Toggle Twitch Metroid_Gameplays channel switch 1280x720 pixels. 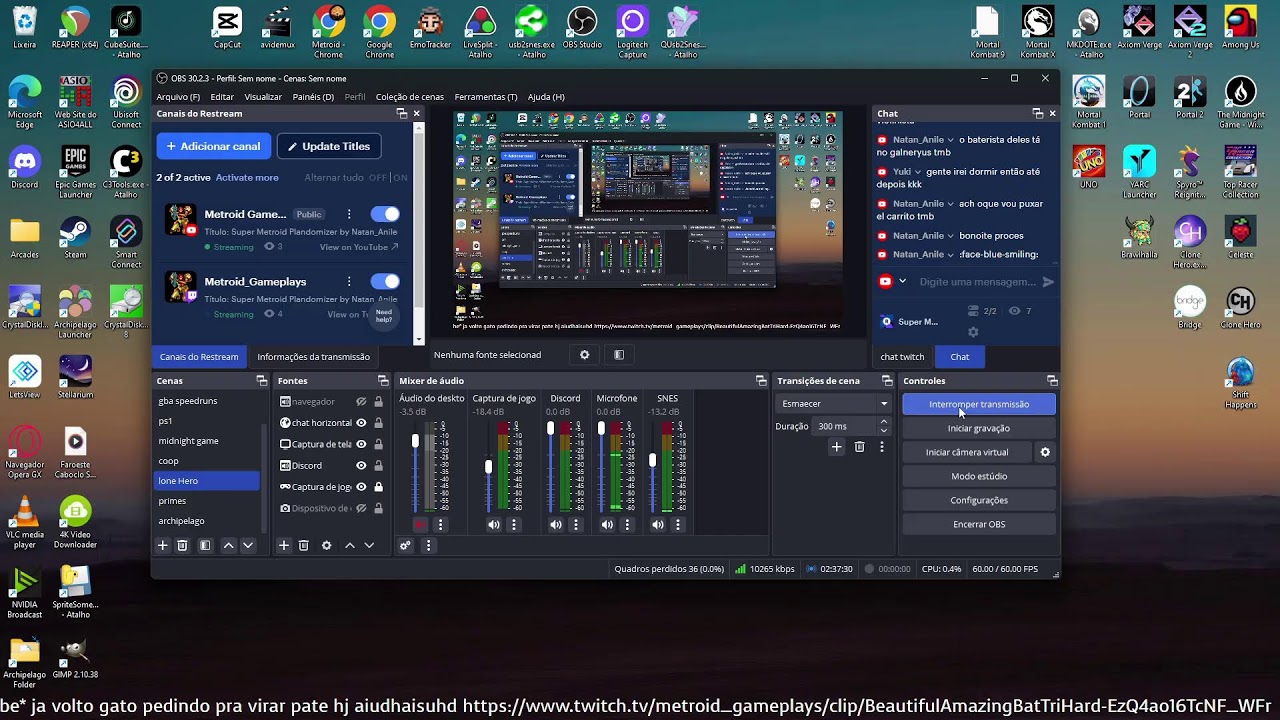tap(385, 282)
